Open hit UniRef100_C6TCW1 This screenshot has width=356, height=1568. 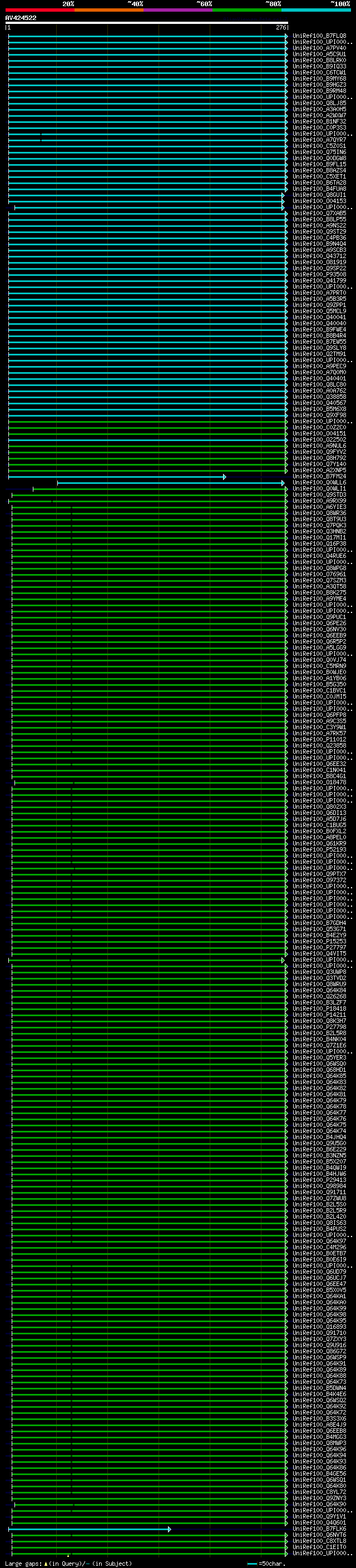pos(319,72)
